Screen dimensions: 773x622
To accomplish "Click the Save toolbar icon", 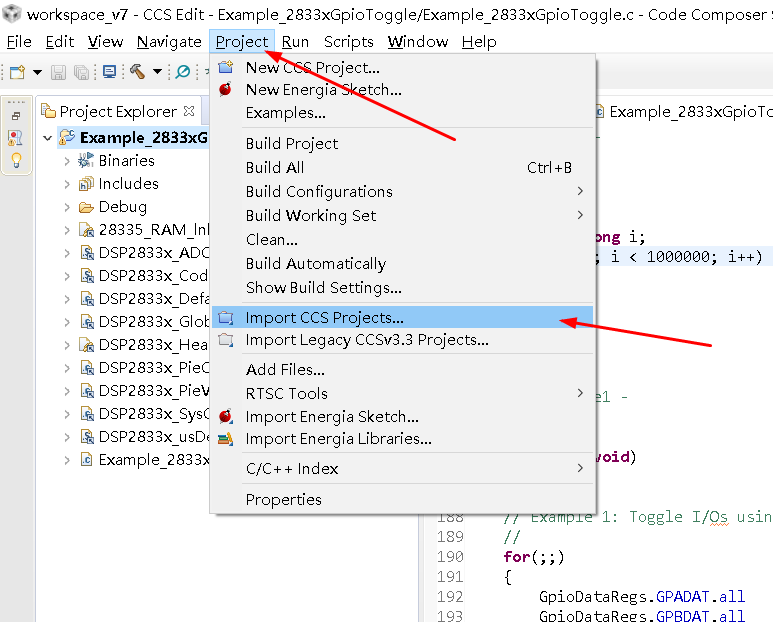I will pyautogui.click(x=58, y=72).
